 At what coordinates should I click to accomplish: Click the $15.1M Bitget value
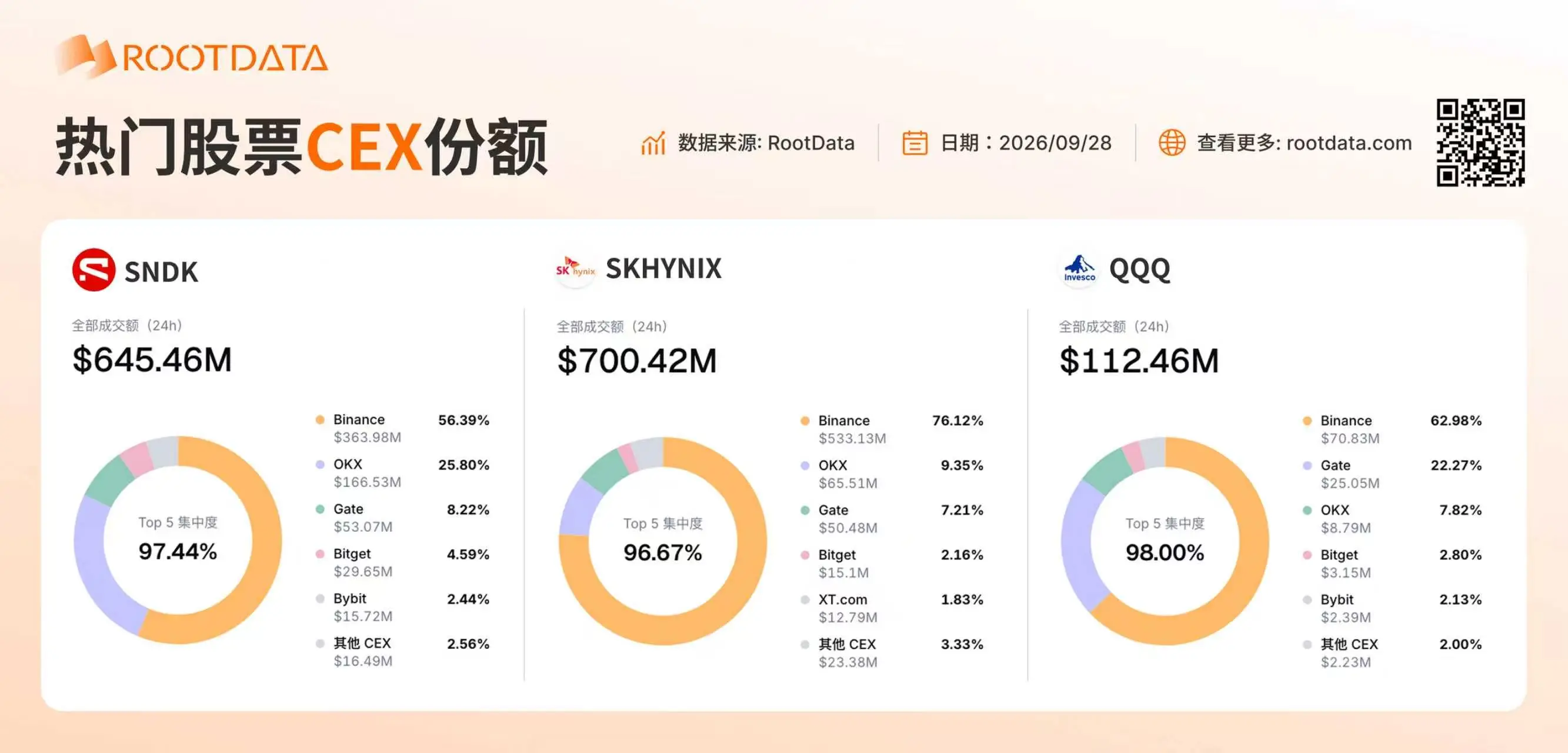(x=843, y=573)
